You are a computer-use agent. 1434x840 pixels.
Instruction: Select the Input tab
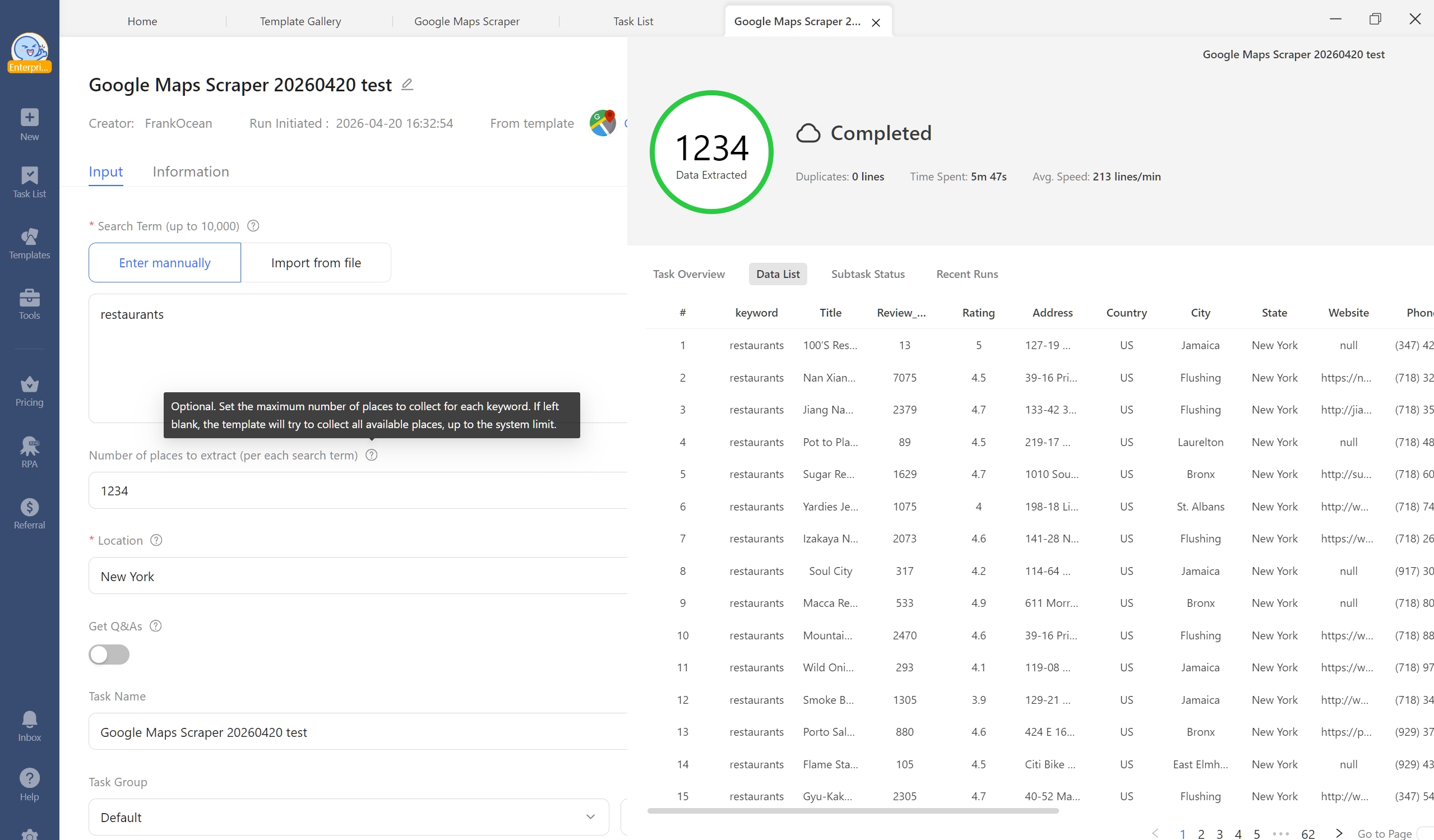(106, 171)
